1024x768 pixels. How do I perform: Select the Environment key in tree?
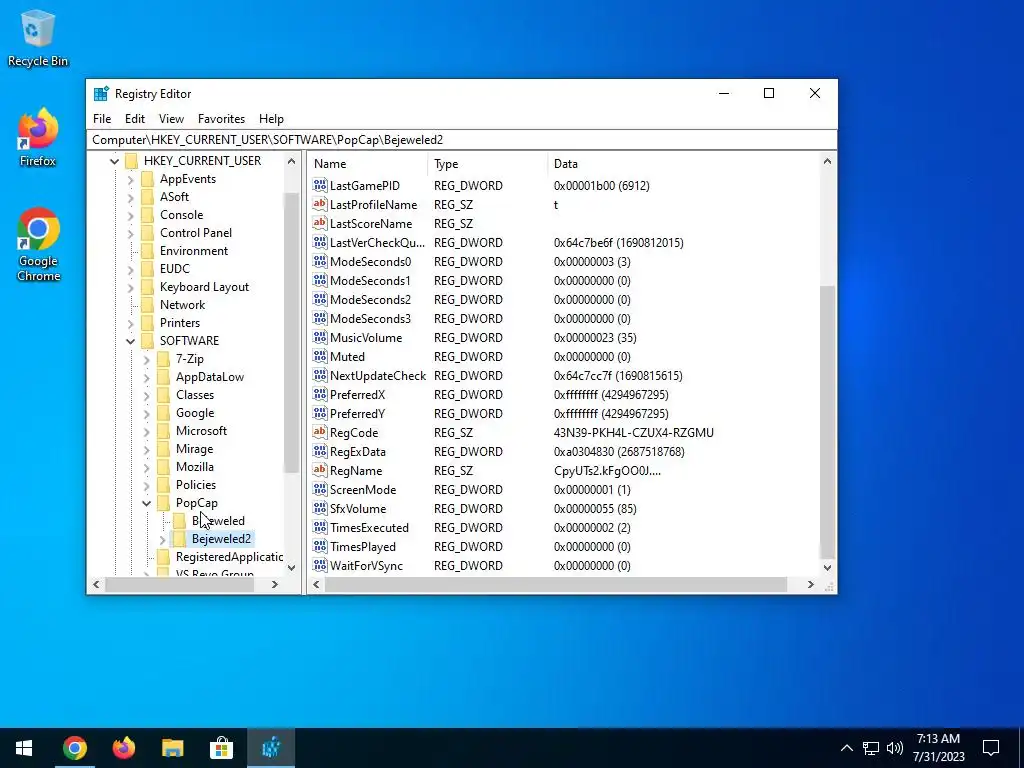[194, 251]
